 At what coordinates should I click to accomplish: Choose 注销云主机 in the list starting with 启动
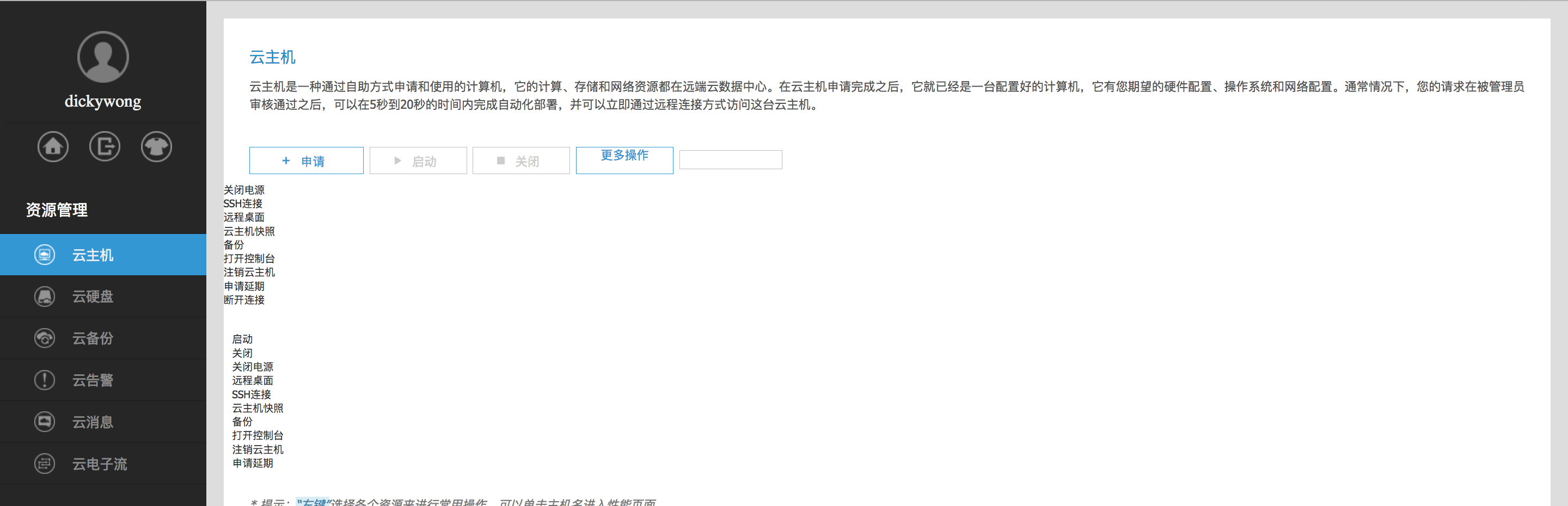[x=258, y=449]
